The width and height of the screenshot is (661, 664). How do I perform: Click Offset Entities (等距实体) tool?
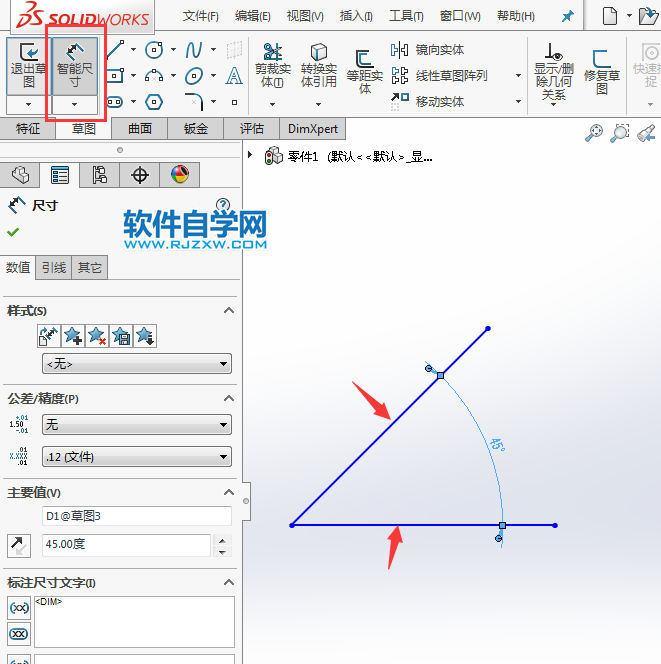(365, 71)
